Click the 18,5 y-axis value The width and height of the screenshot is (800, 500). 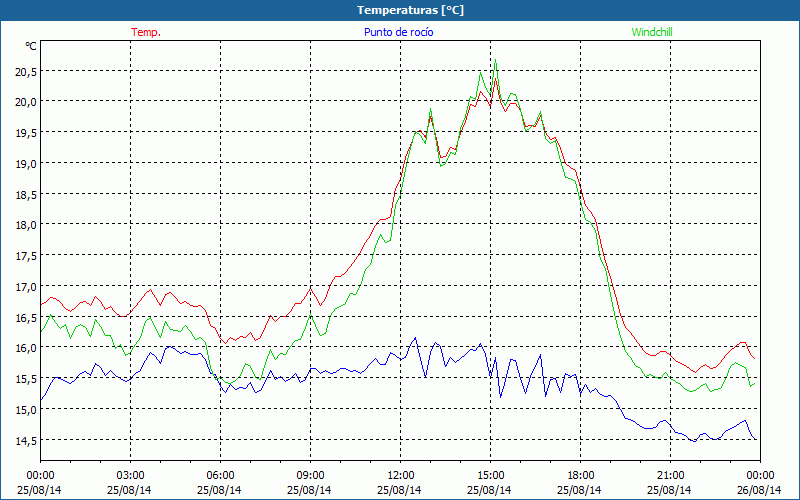click(x=26, y=194)
